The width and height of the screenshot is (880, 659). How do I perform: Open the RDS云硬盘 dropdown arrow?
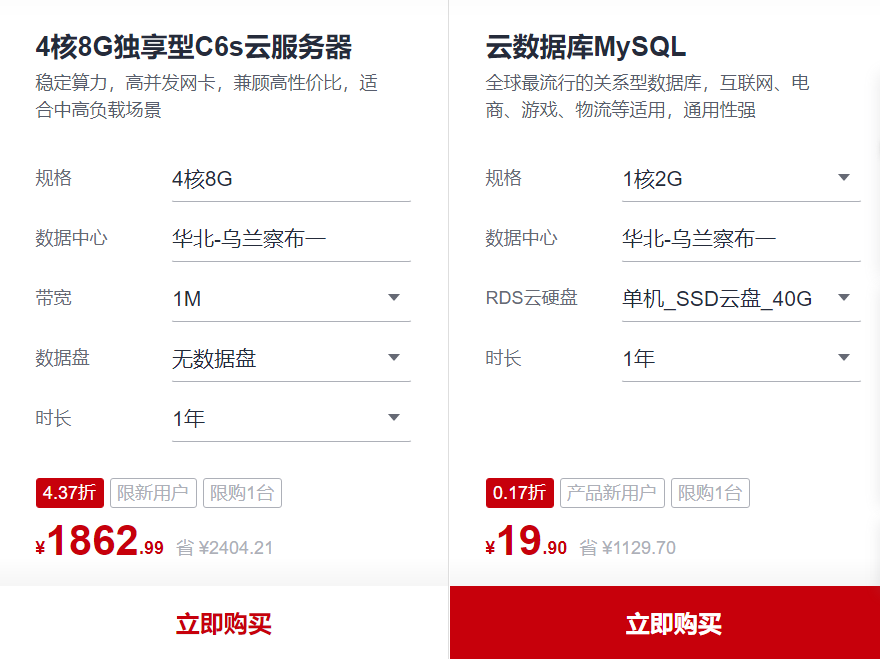844,298
